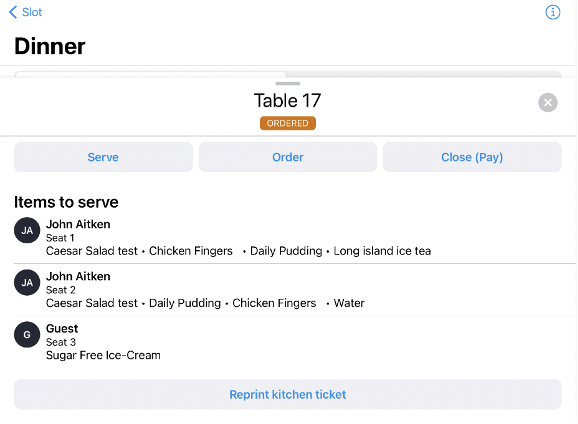Select the JA avatar for Seat 2
Screen dimensions: 578x424
pyautogui.click(x=27, y=283)
